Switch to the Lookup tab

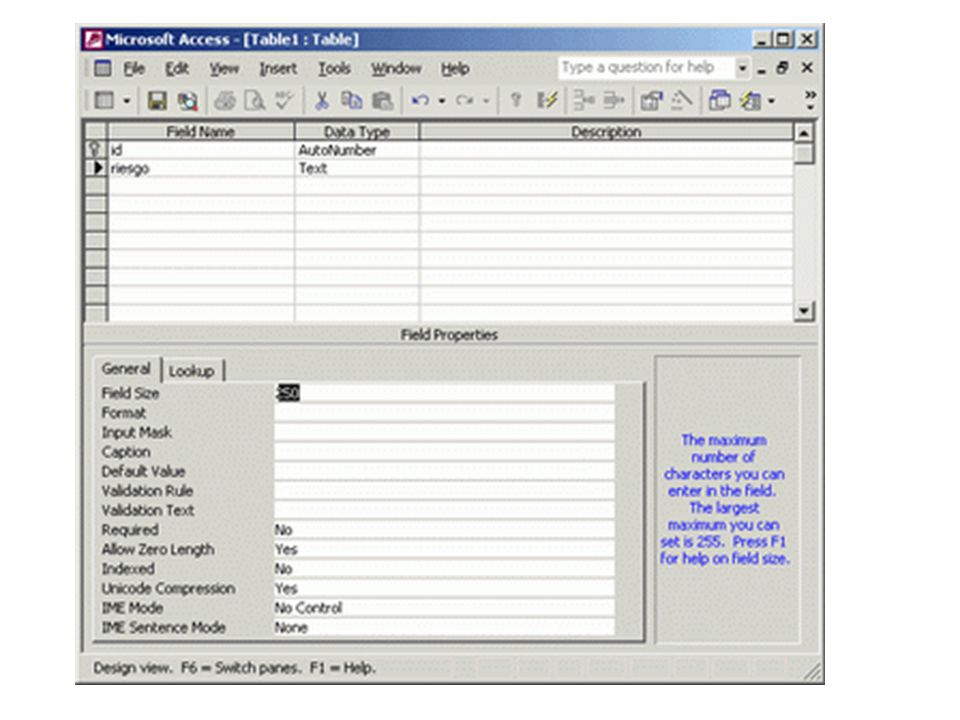pyautogui.click(x=192, y=371)
